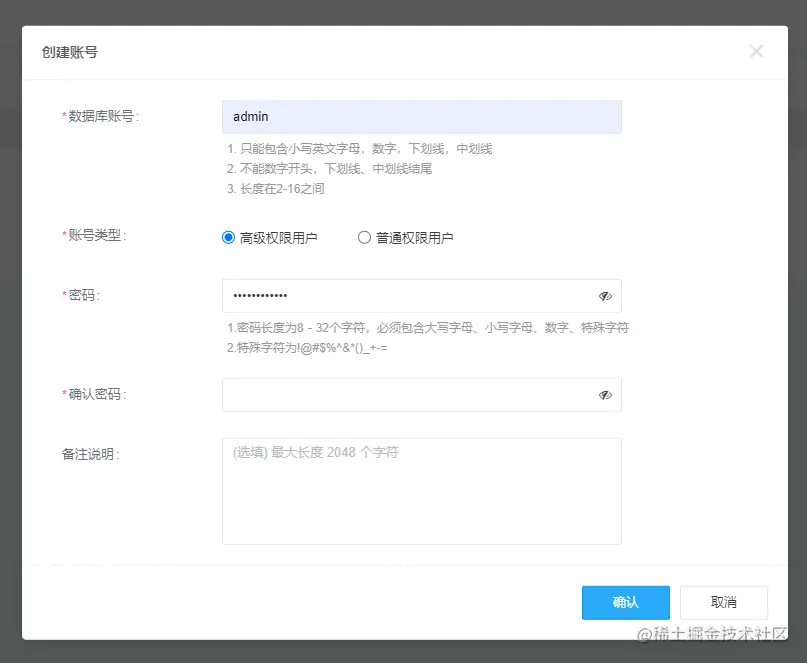Click the 备注说明 field label
Viewport: 807px width, 663px height.
click(91, 454)
